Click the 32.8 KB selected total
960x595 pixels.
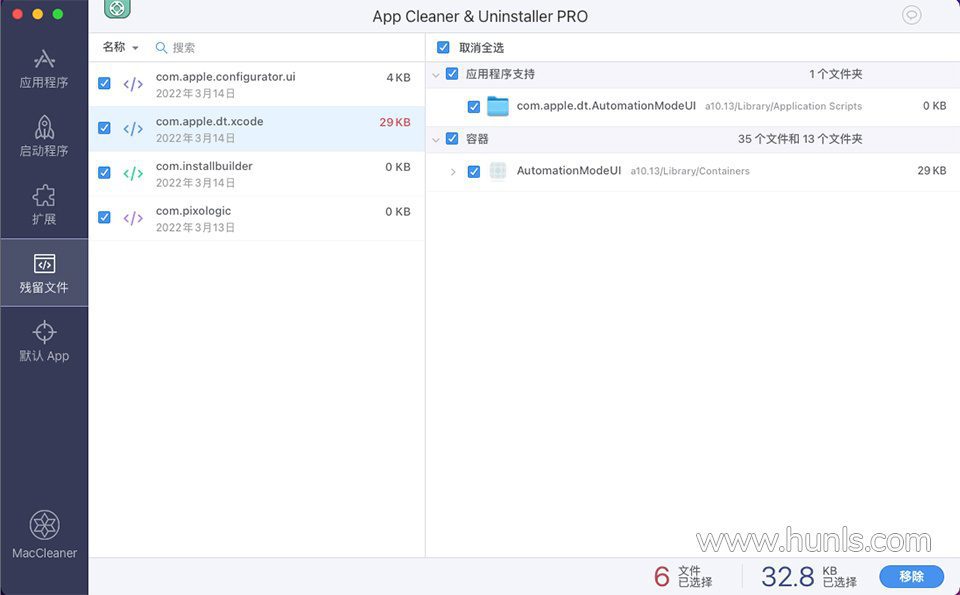[x=809, y=577]
